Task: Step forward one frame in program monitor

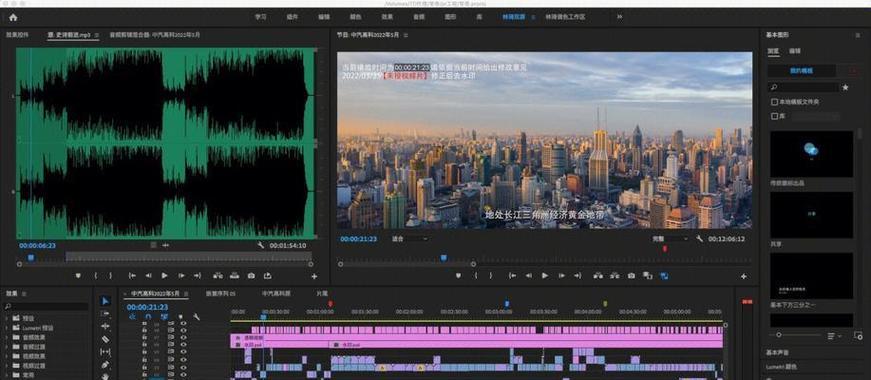Action: pos(561,276)
